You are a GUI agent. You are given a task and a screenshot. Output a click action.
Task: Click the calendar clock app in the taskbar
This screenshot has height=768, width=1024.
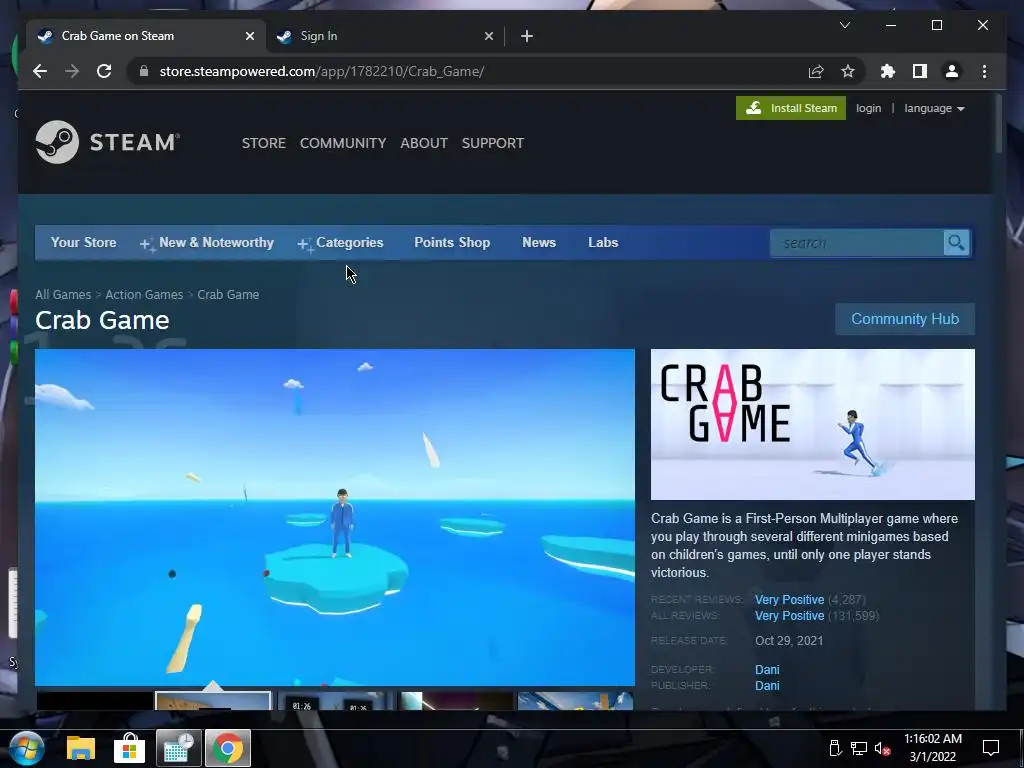click(178, 748)
